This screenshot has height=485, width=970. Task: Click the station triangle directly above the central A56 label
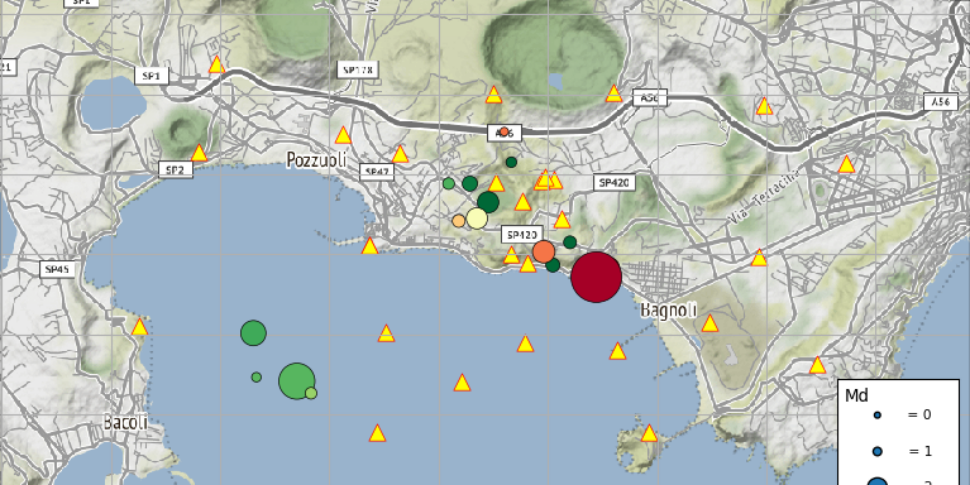(x=493, y=95)
